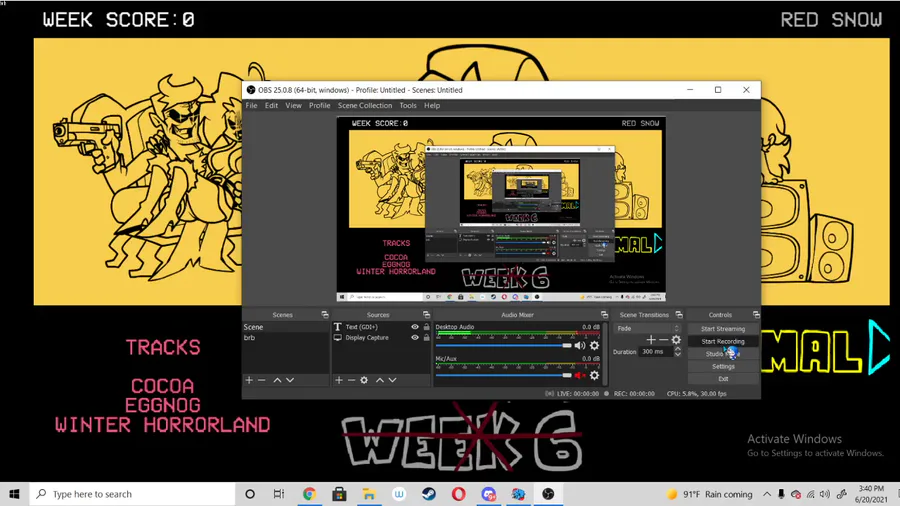Remove selected scene with minus icon in Scenes
This screenshot has height=506, width=900.
click(x=262, y=380)
